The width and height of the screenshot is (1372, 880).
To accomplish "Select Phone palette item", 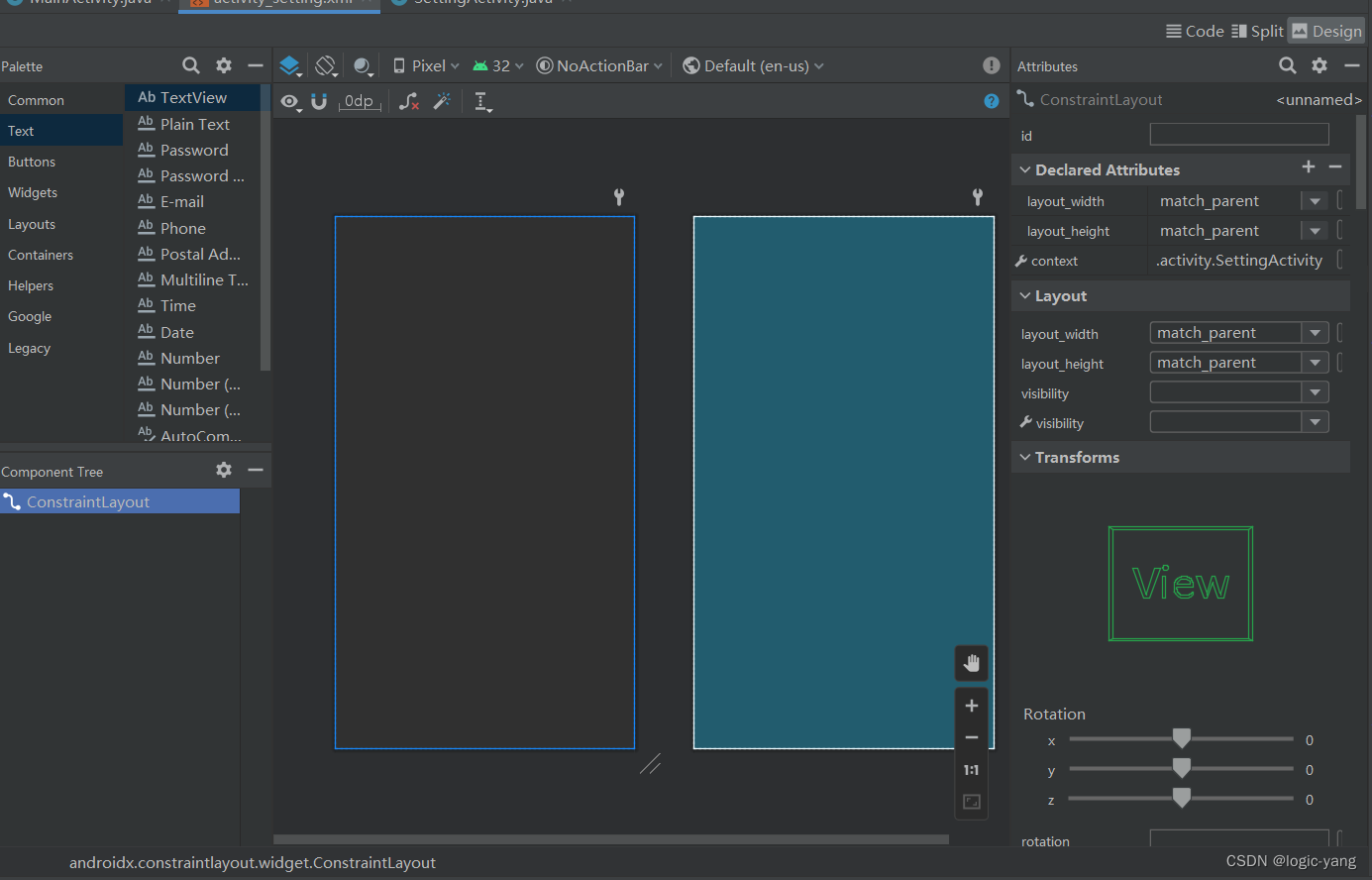I will [x=193, y=228].
